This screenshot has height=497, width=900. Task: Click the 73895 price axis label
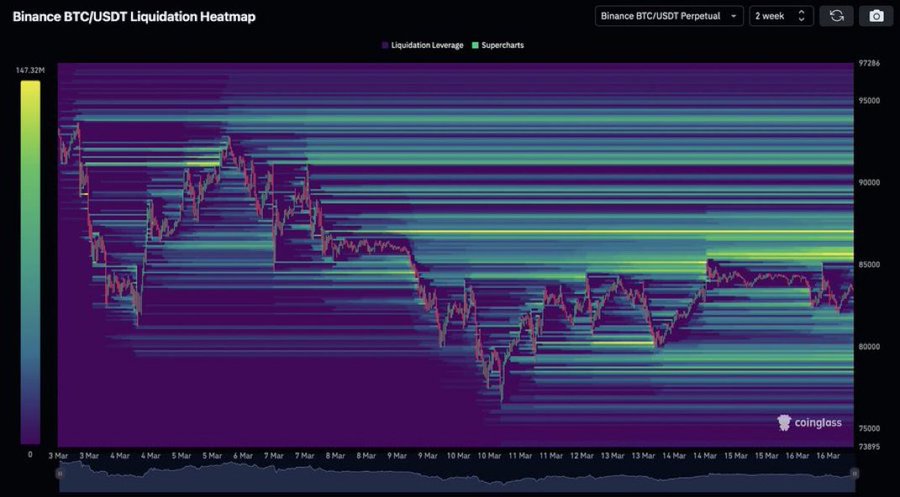click(868, 446)
